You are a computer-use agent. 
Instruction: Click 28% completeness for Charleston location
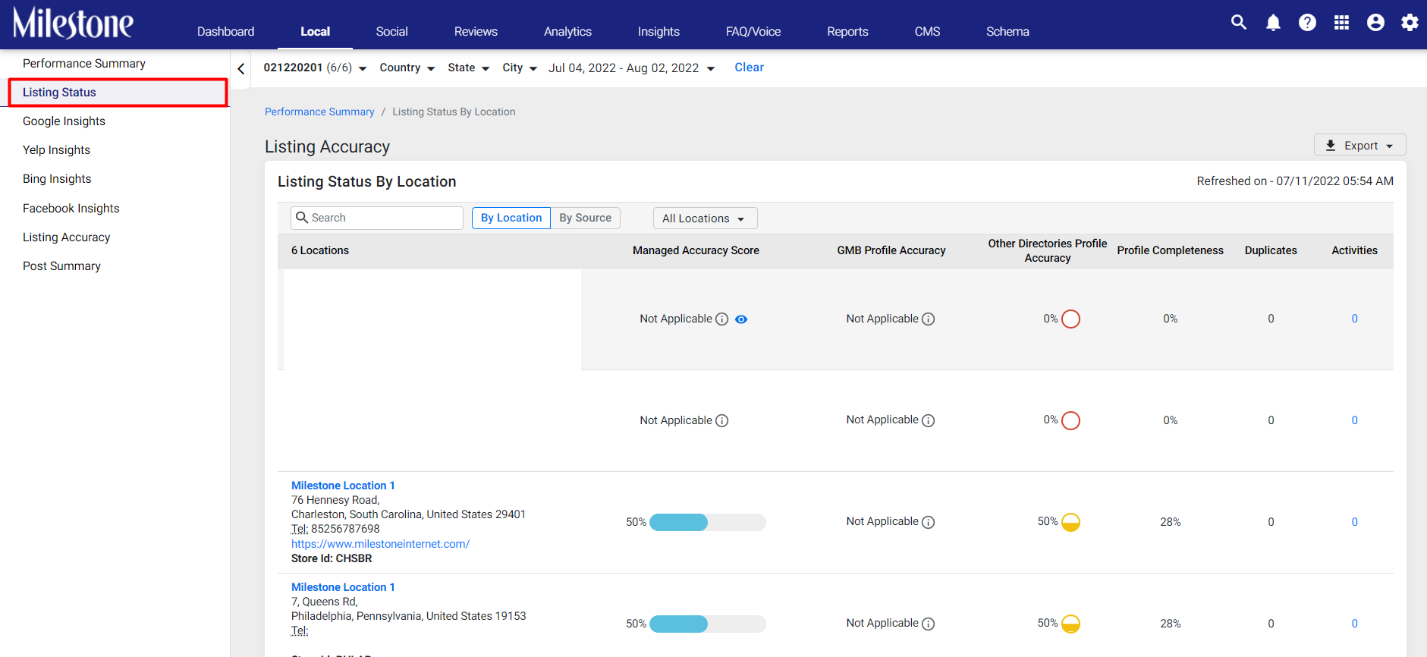[x=1170, y=522]
